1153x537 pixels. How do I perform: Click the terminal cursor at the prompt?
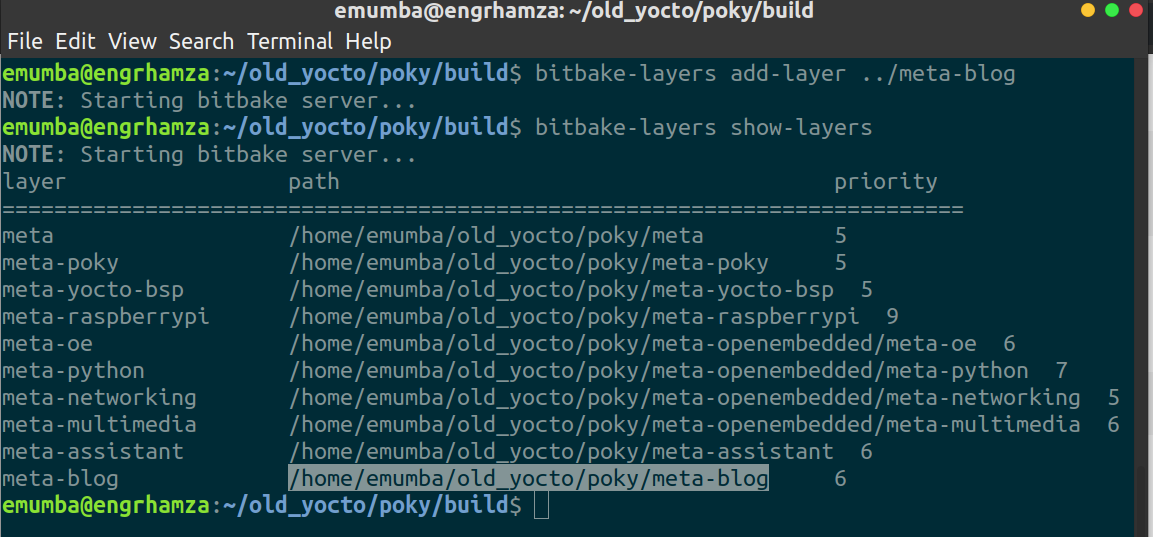point(541,506)
